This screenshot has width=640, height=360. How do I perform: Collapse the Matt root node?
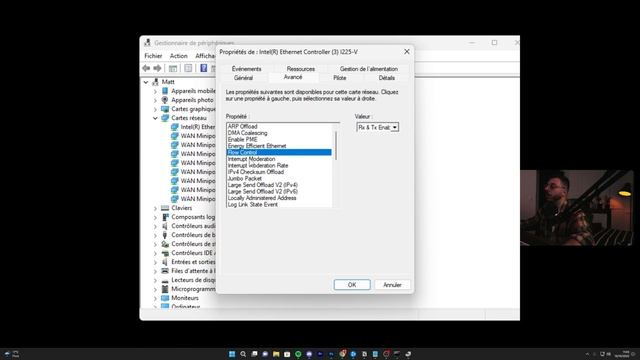pos(146,82)
